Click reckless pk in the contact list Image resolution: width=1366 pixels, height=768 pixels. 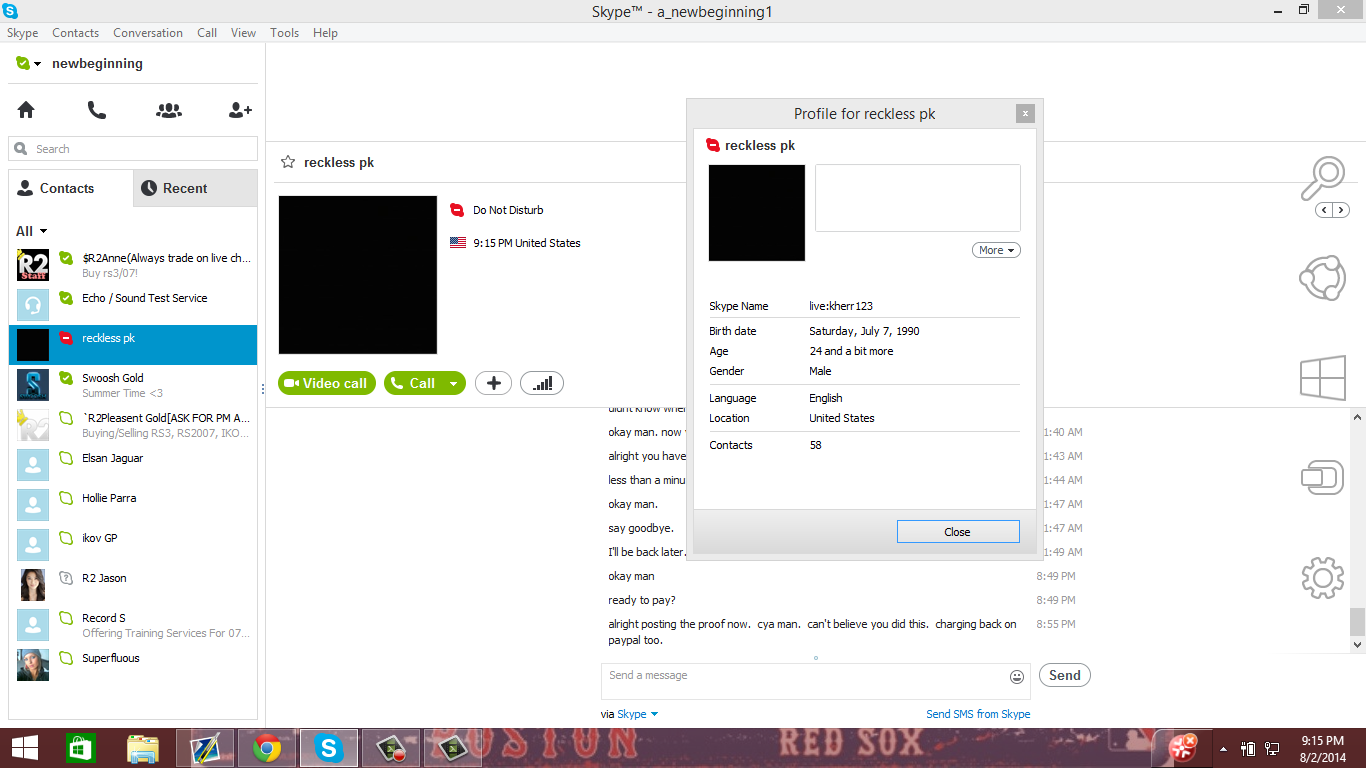click(x=133, y=345)
